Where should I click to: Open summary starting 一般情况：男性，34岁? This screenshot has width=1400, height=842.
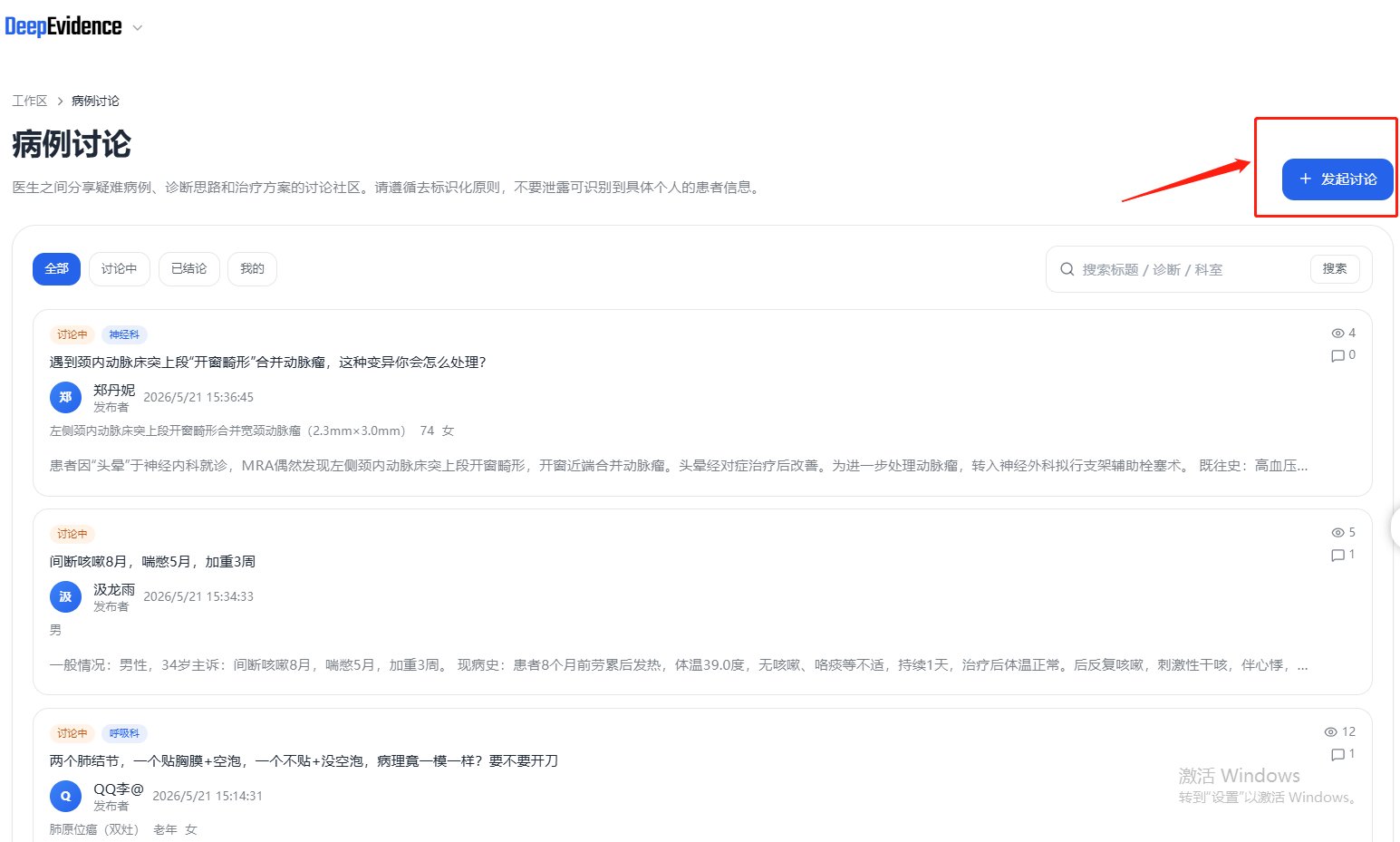click(x=679, y=665)
